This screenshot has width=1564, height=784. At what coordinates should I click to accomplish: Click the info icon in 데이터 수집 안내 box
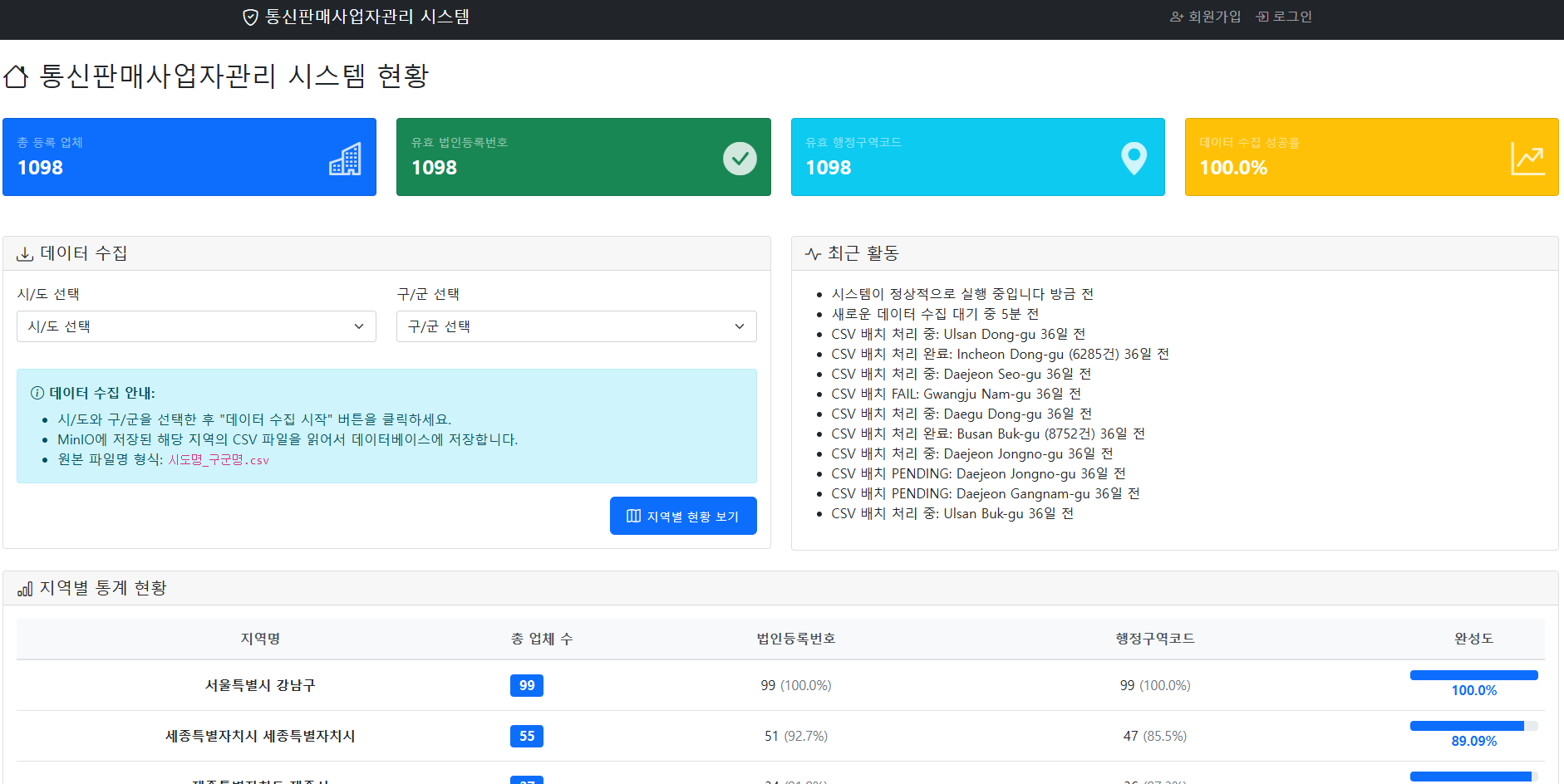tap(39, 393)
